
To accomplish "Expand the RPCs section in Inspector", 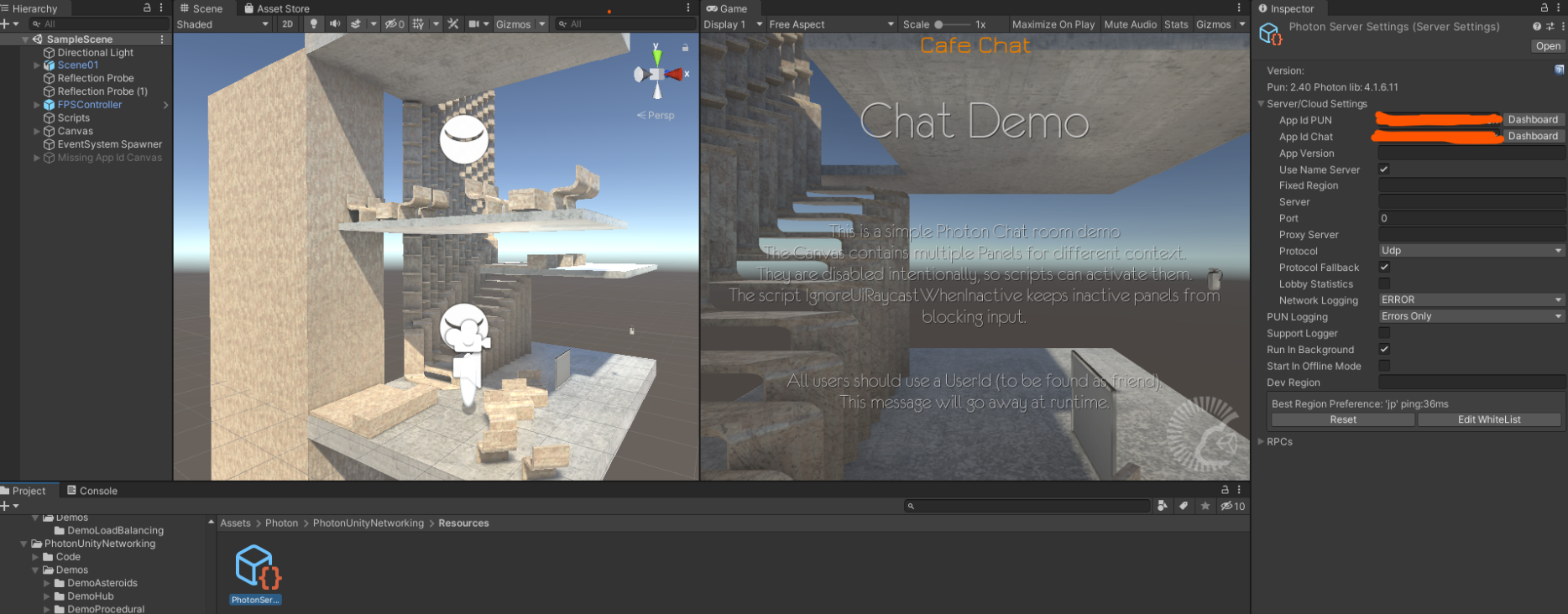I will [x=1261, y=441].
